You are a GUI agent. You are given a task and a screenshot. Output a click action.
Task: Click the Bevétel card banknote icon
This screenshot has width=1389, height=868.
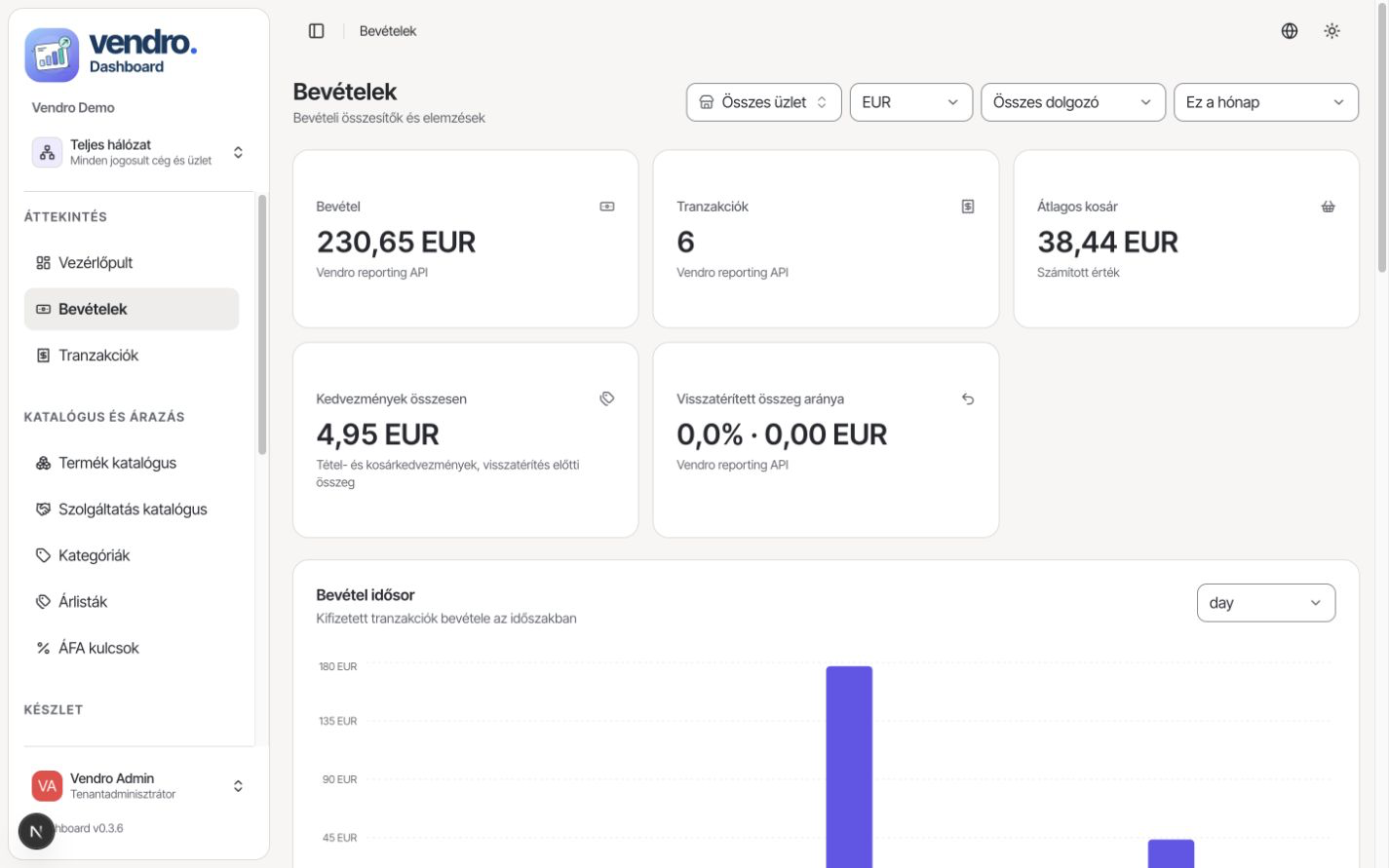[x=607, y=207]
